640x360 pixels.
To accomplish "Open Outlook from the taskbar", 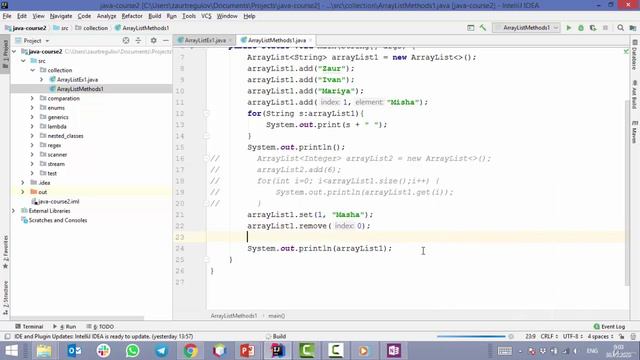I will (74, 351).
